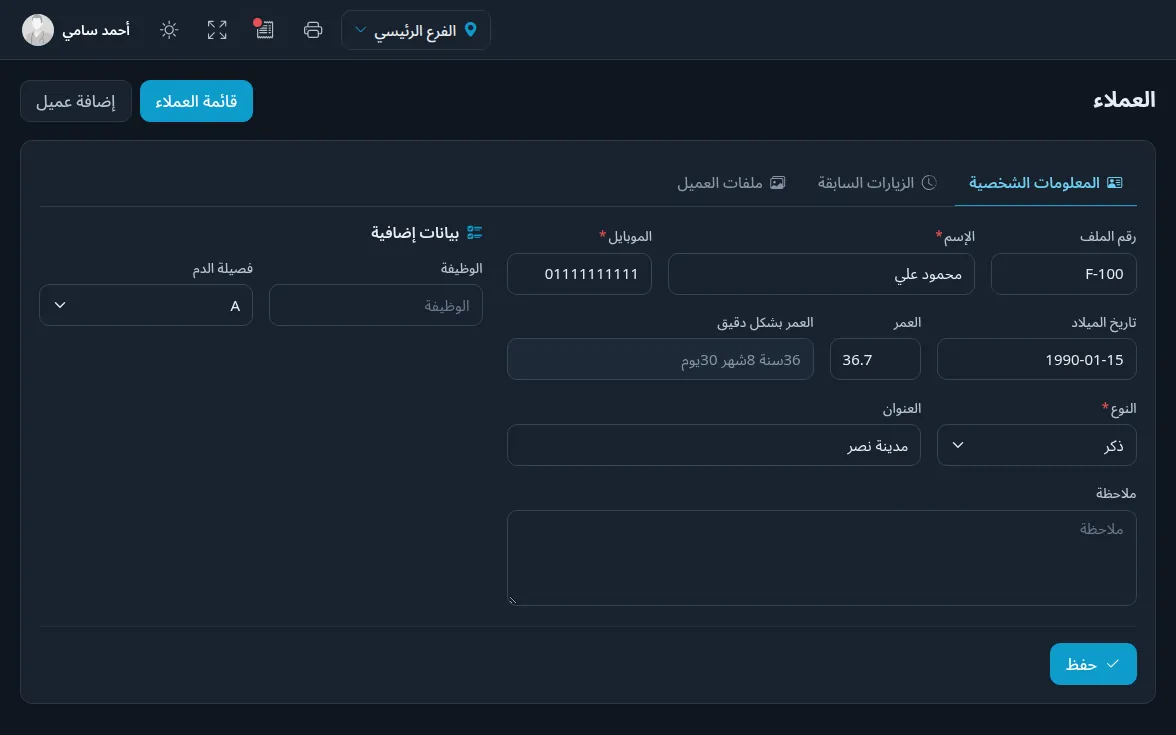The width and height of the screenshot is (1176, 735).
Task: Click the العمر بشكل دقيق field
Action: 660,359
